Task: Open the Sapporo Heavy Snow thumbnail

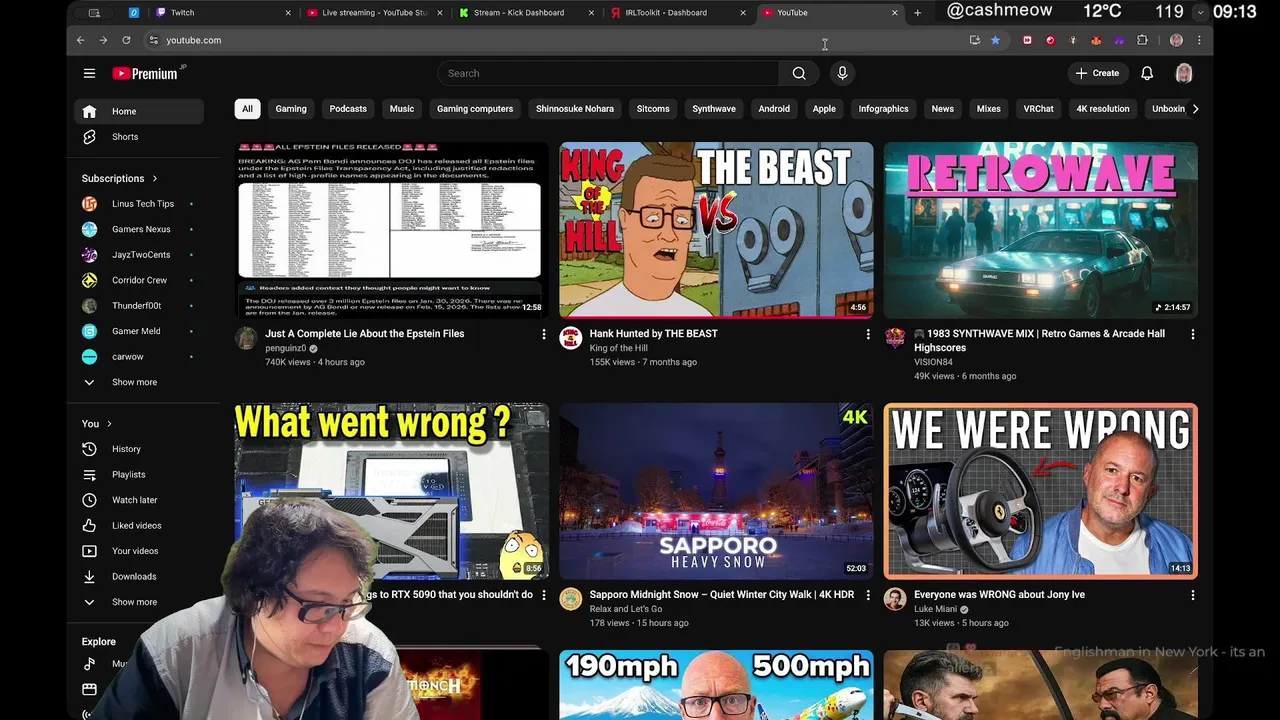Action: pyautogui.click(x=716, y=491)
